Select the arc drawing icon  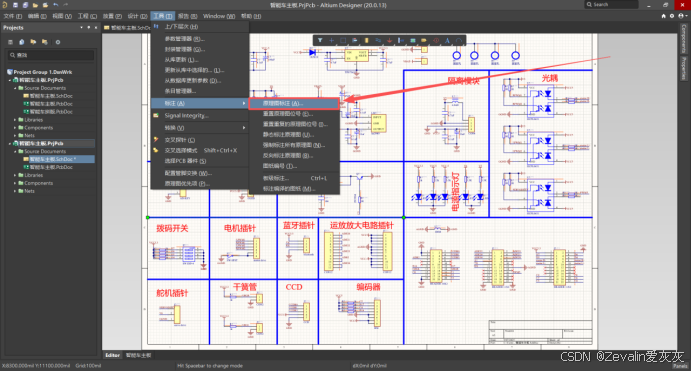click(x=459, y=40)
